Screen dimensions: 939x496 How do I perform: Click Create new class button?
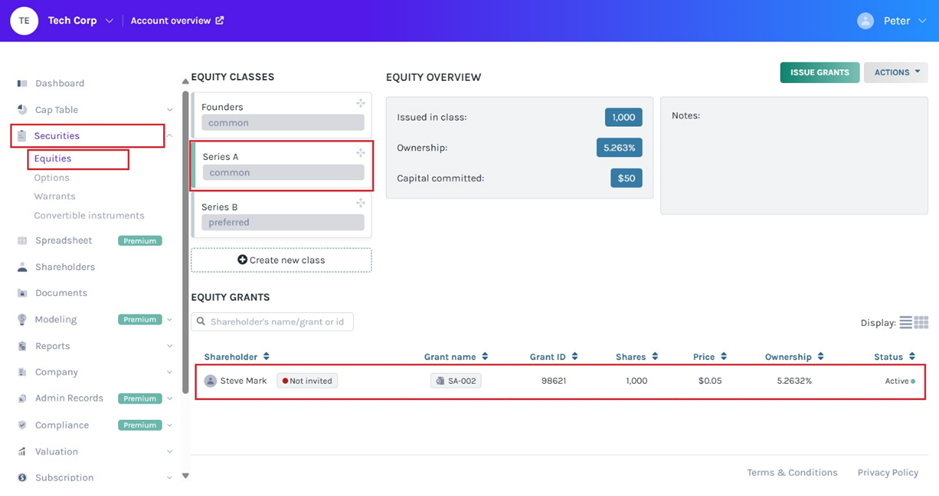coord(281,260)
